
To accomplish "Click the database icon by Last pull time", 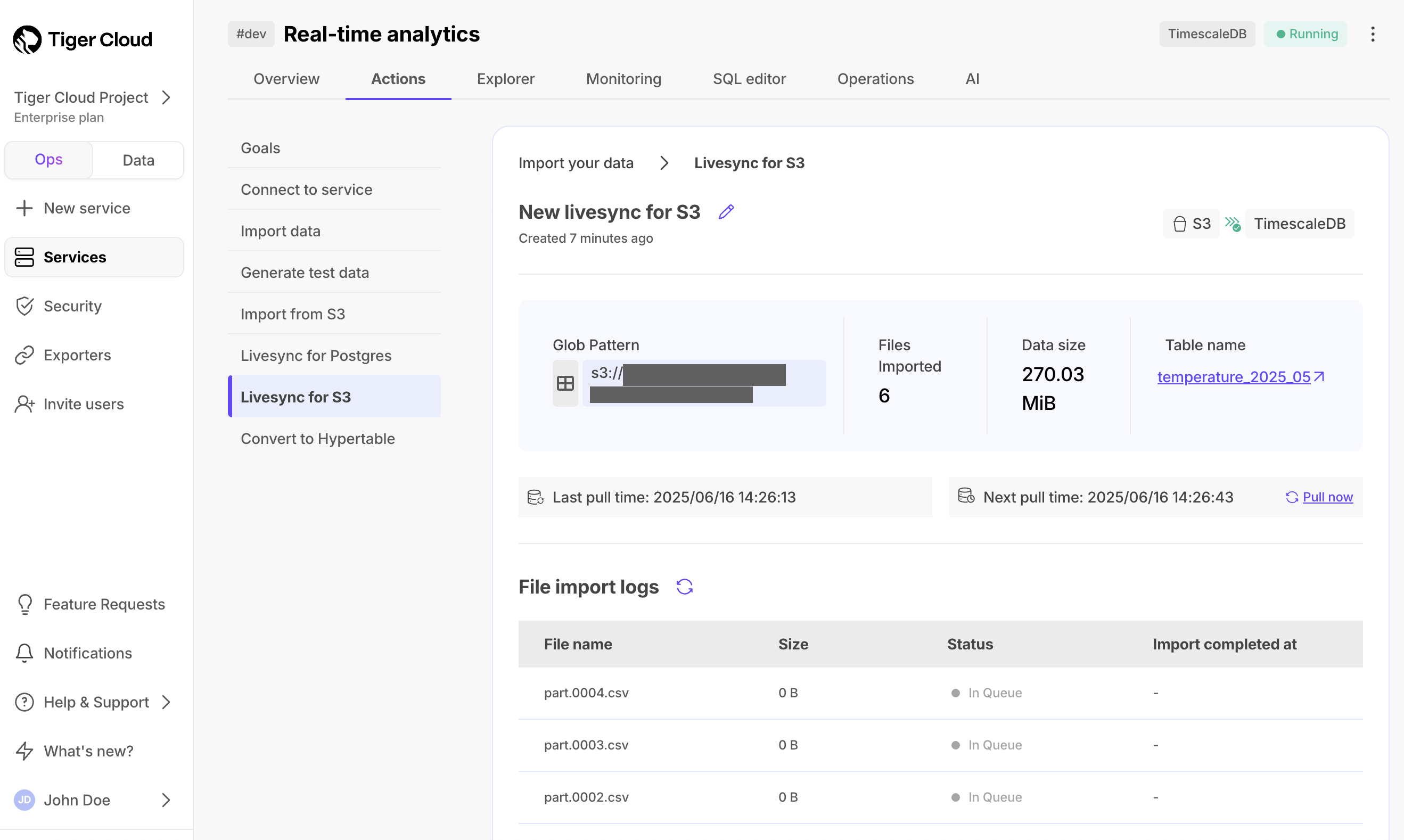I will (536, 497).
